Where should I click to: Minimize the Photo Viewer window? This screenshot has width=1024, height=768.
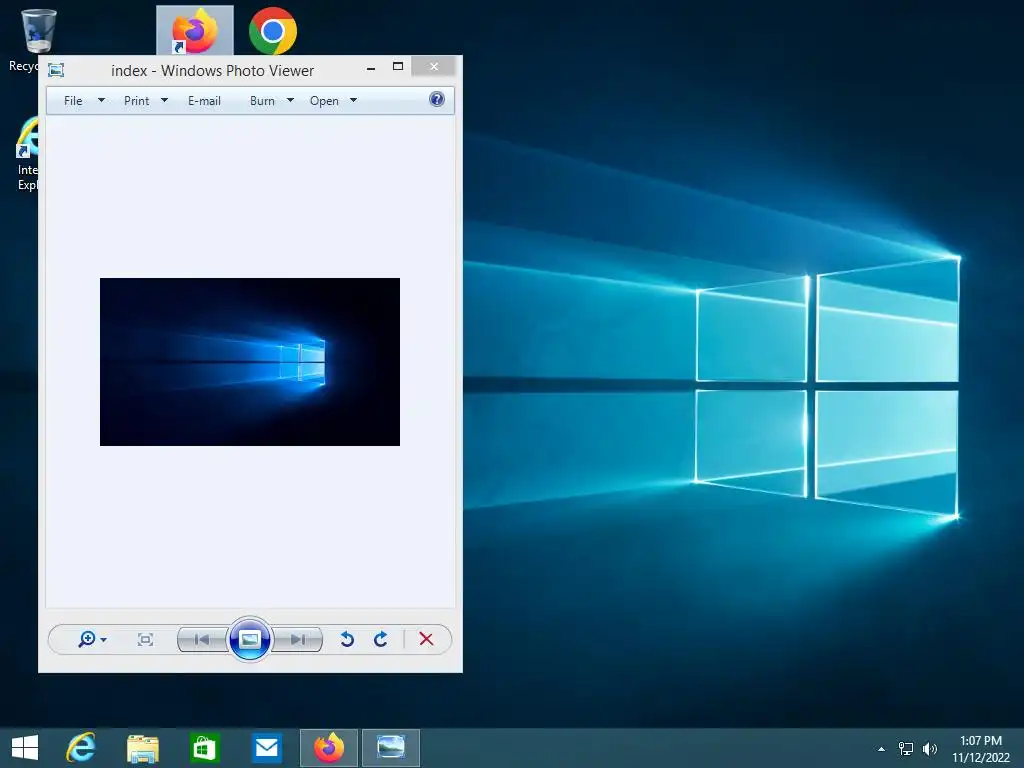[371, 67]
